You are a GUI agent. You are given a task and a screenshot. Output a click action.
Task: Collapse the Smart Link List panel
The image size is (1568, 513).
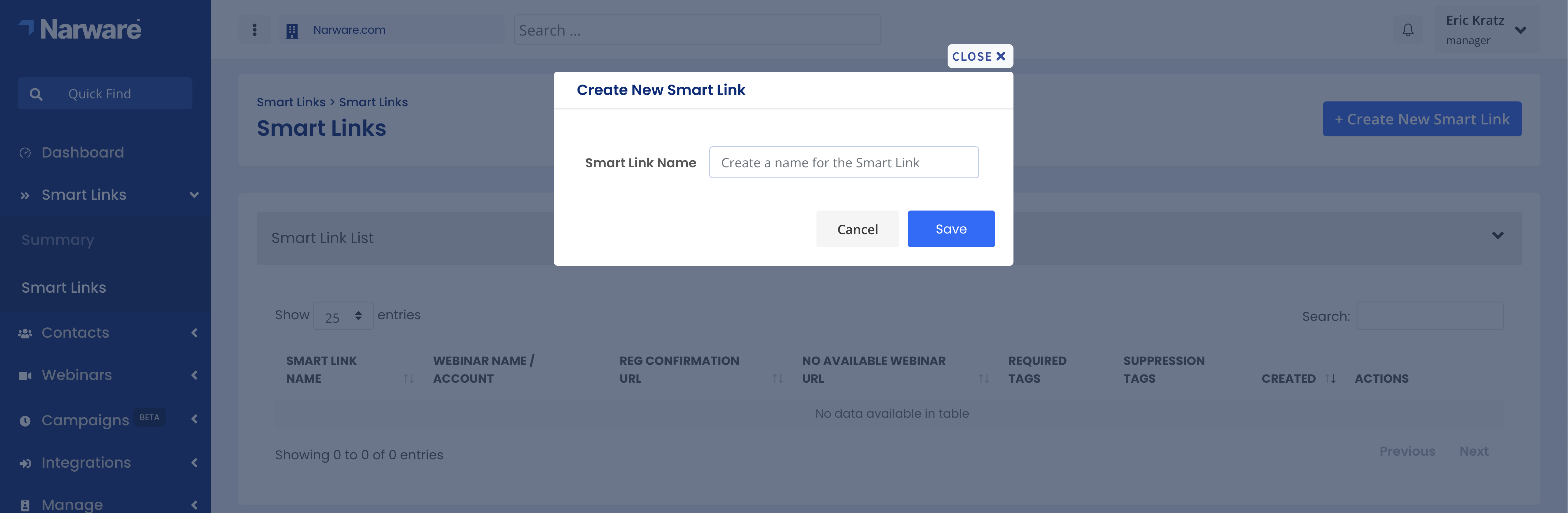point(1498,235)
